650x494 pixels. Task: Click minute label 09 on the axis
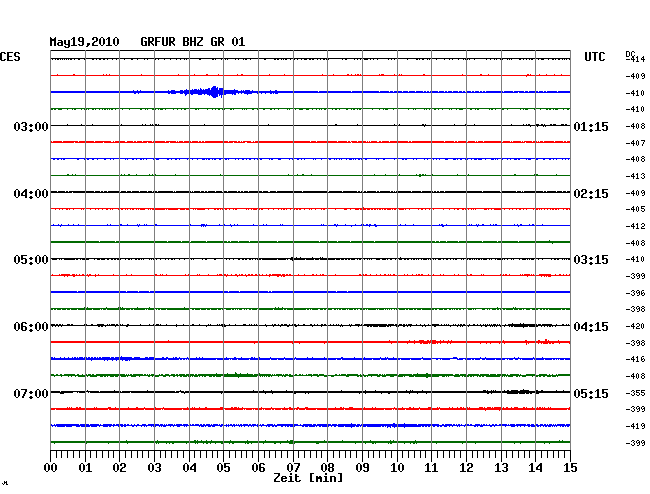point(362,468)
